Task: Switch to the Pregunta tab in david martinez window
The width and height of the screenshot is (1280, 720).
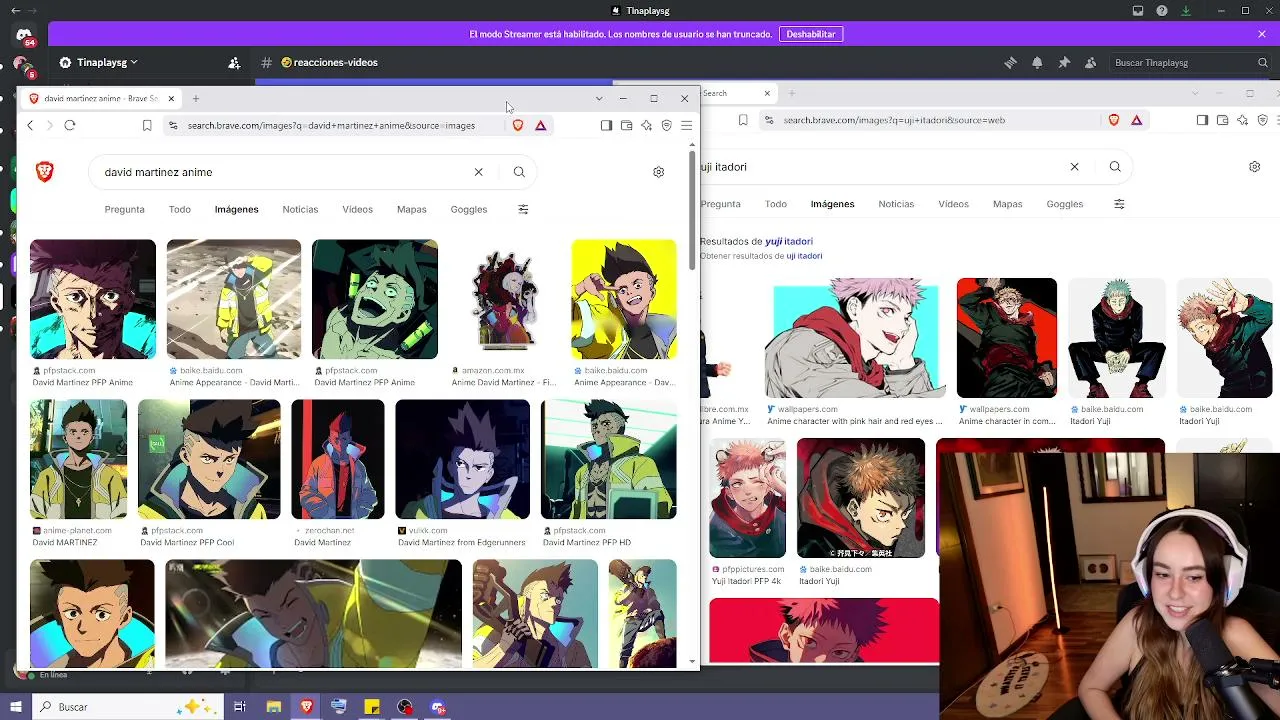Action: tap(124, 209)
